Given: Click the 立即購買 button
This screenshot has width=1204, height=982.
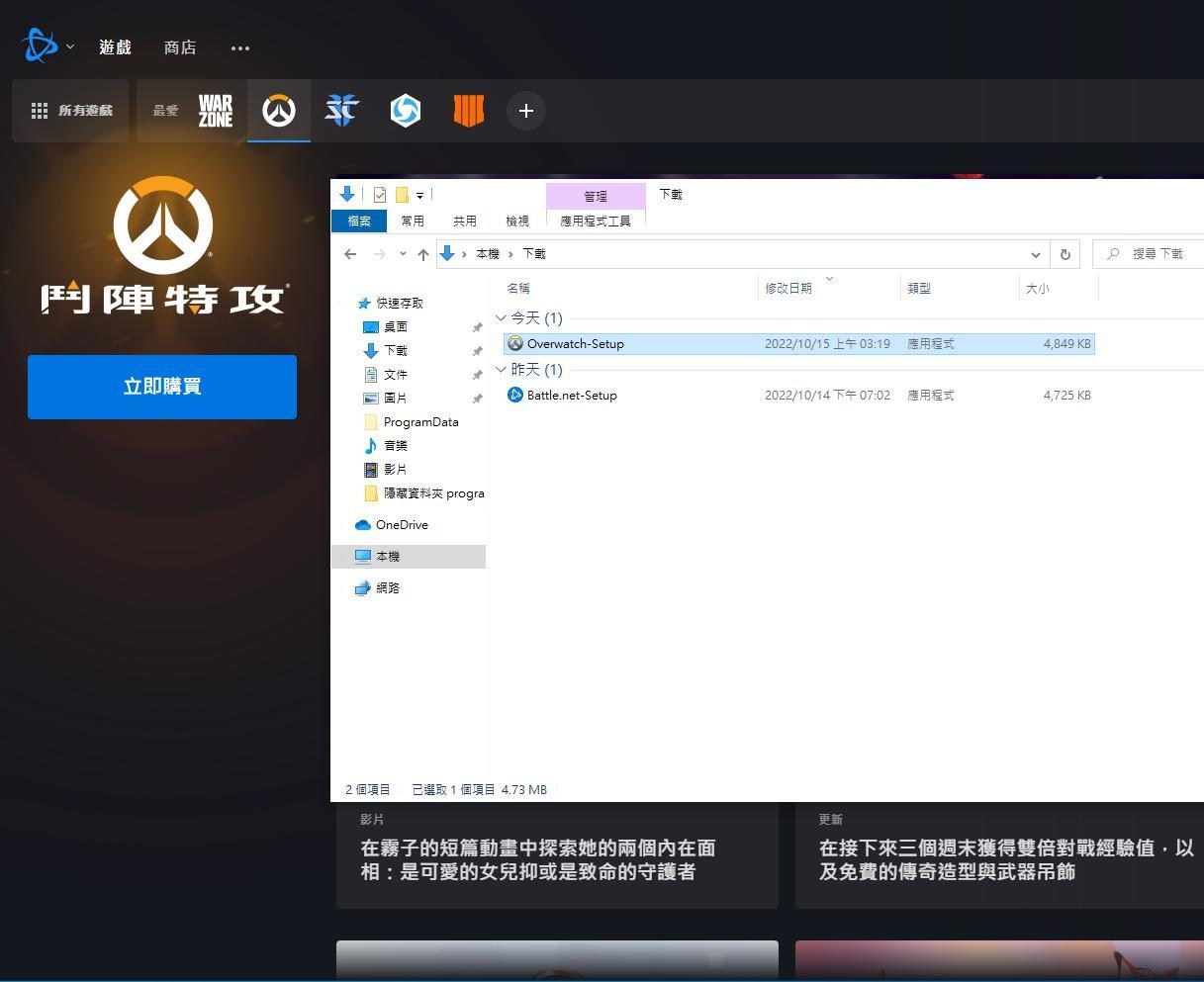Looking at the screenshot, I should click(162, 387).
